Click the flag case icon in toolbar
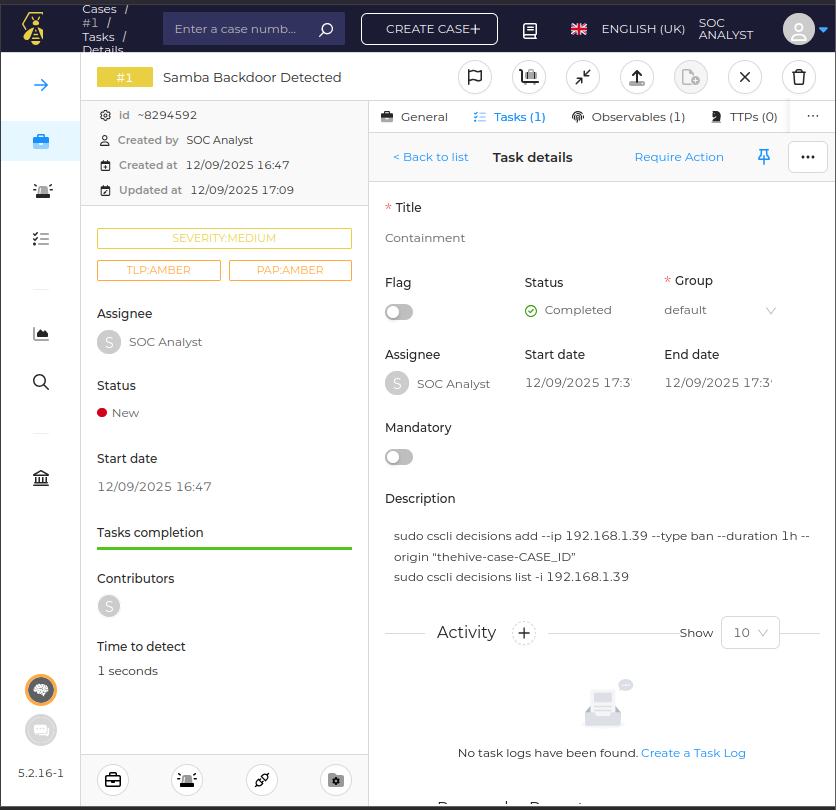 tap(475, 77)
